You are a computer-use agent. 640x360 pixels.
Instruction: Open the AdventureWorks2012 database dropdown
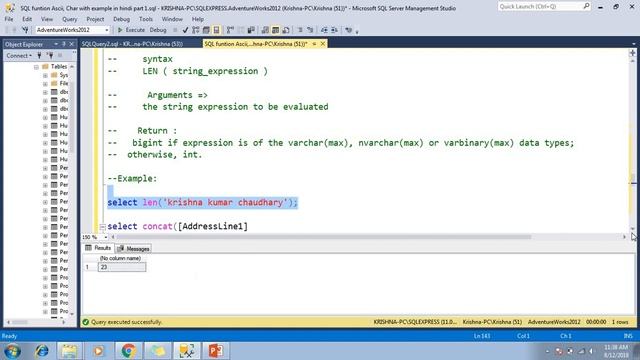(x=107, y=30)
